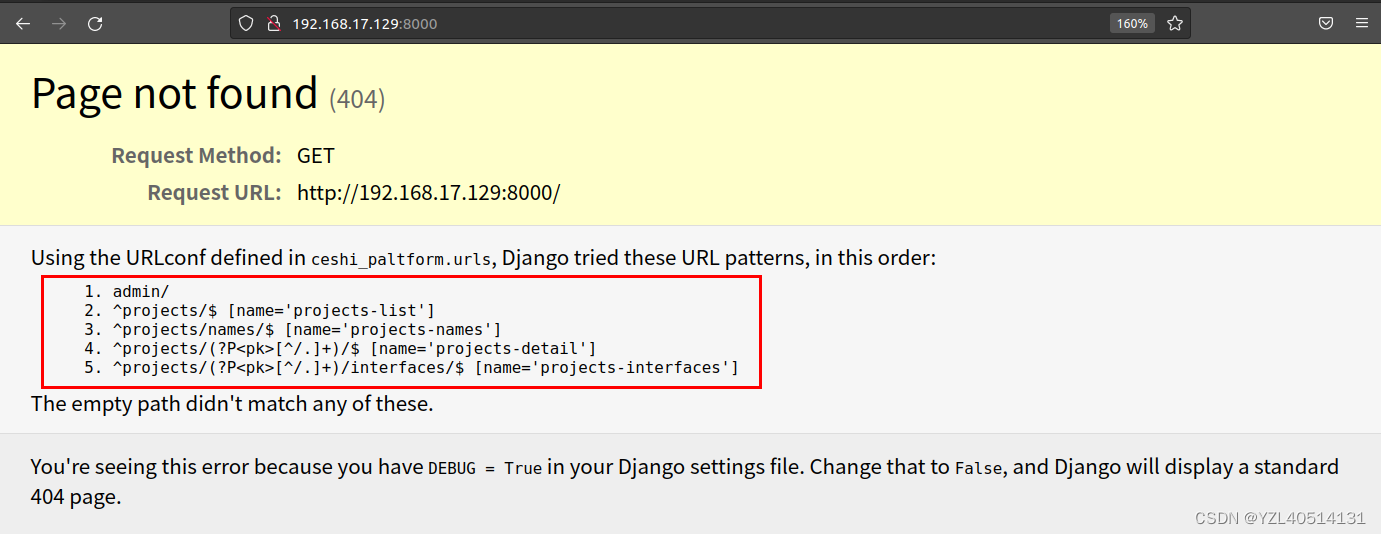Click the projects-interfaces URL pattern line
Screen dimensions: 1381x534
point(425,368)
